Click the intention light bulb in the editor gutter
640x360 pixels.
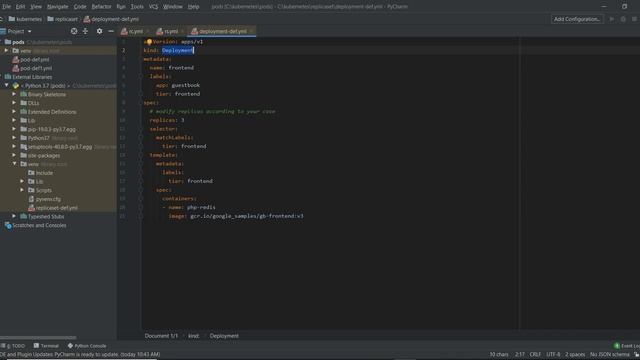coord(149,42)
